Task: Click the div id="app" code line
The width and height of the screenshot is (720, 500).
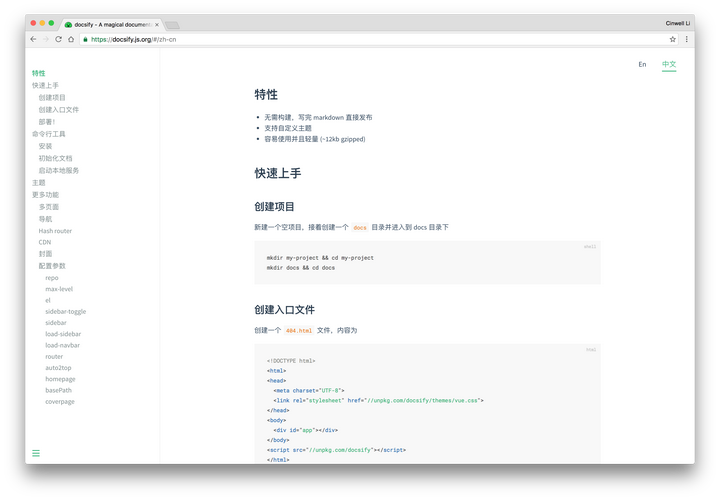Action: [305, 430]
